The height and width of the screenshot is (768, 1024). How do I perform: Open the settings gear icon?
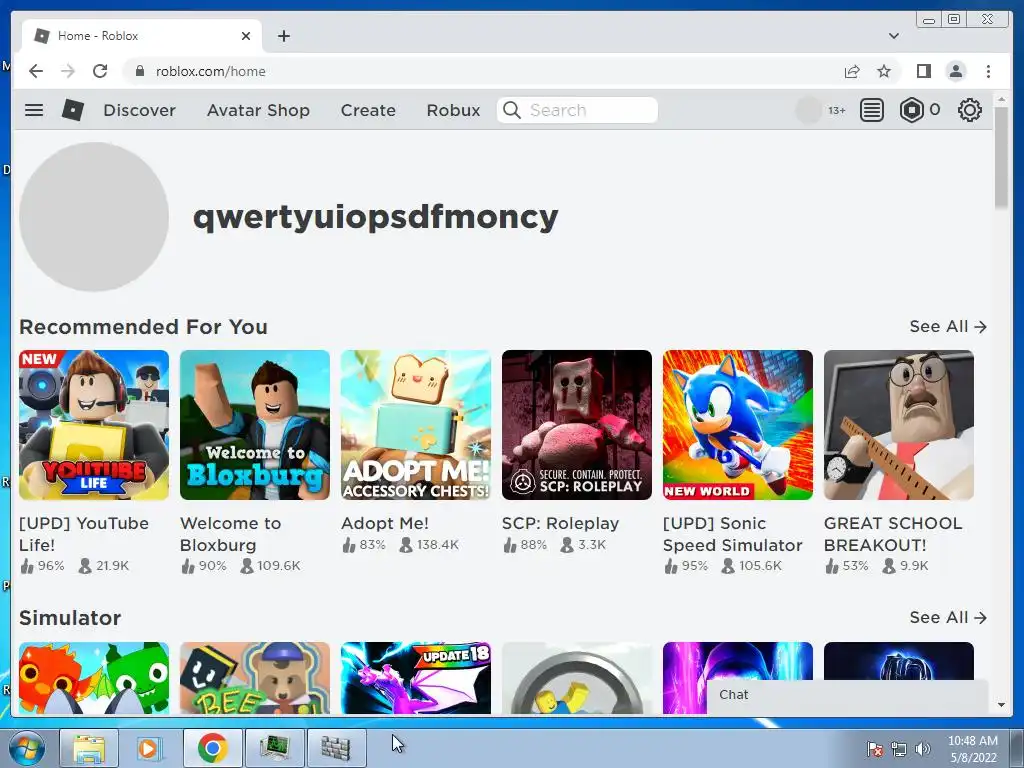[x=970, y=110]
